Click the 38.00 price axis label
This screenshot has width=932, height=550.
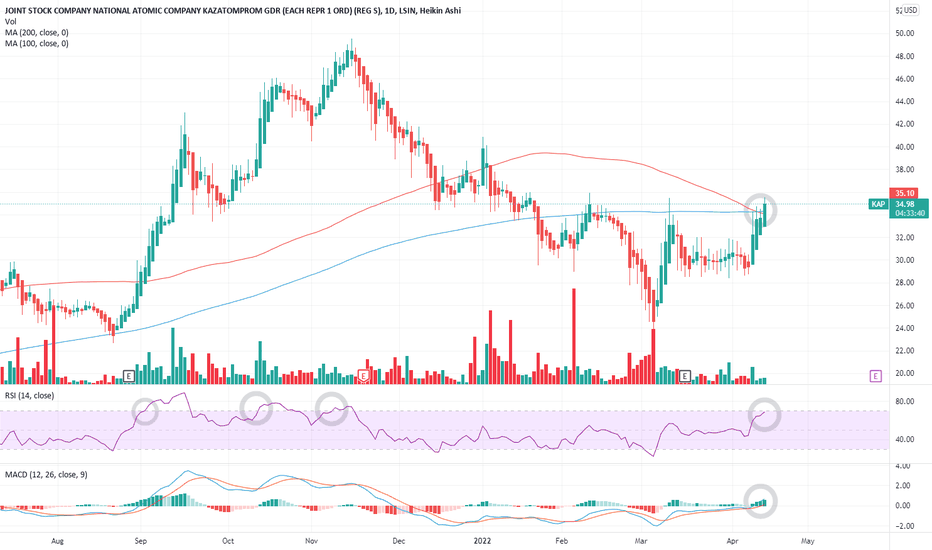(905, 169)
